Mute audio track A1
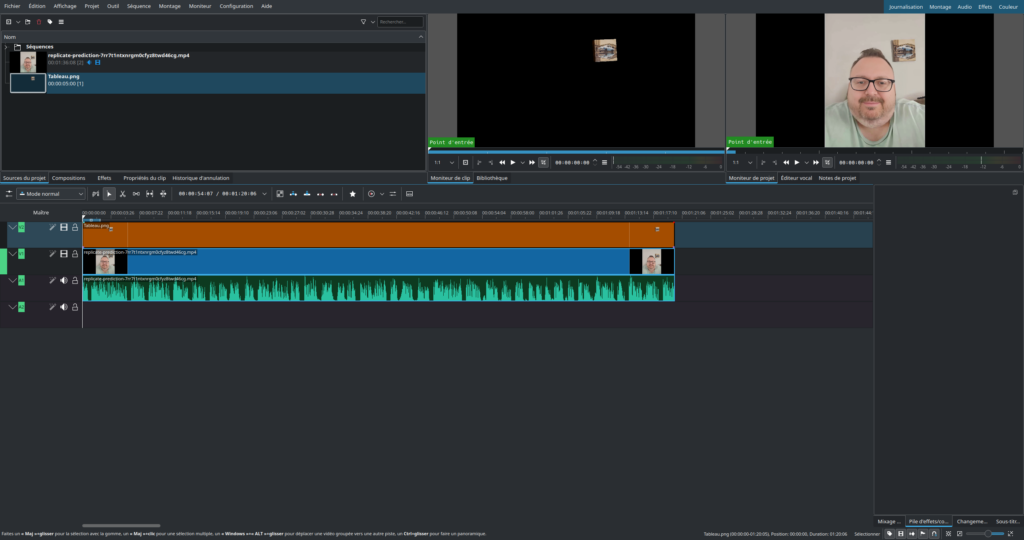 pyautogui.click(x=63, y=280)
